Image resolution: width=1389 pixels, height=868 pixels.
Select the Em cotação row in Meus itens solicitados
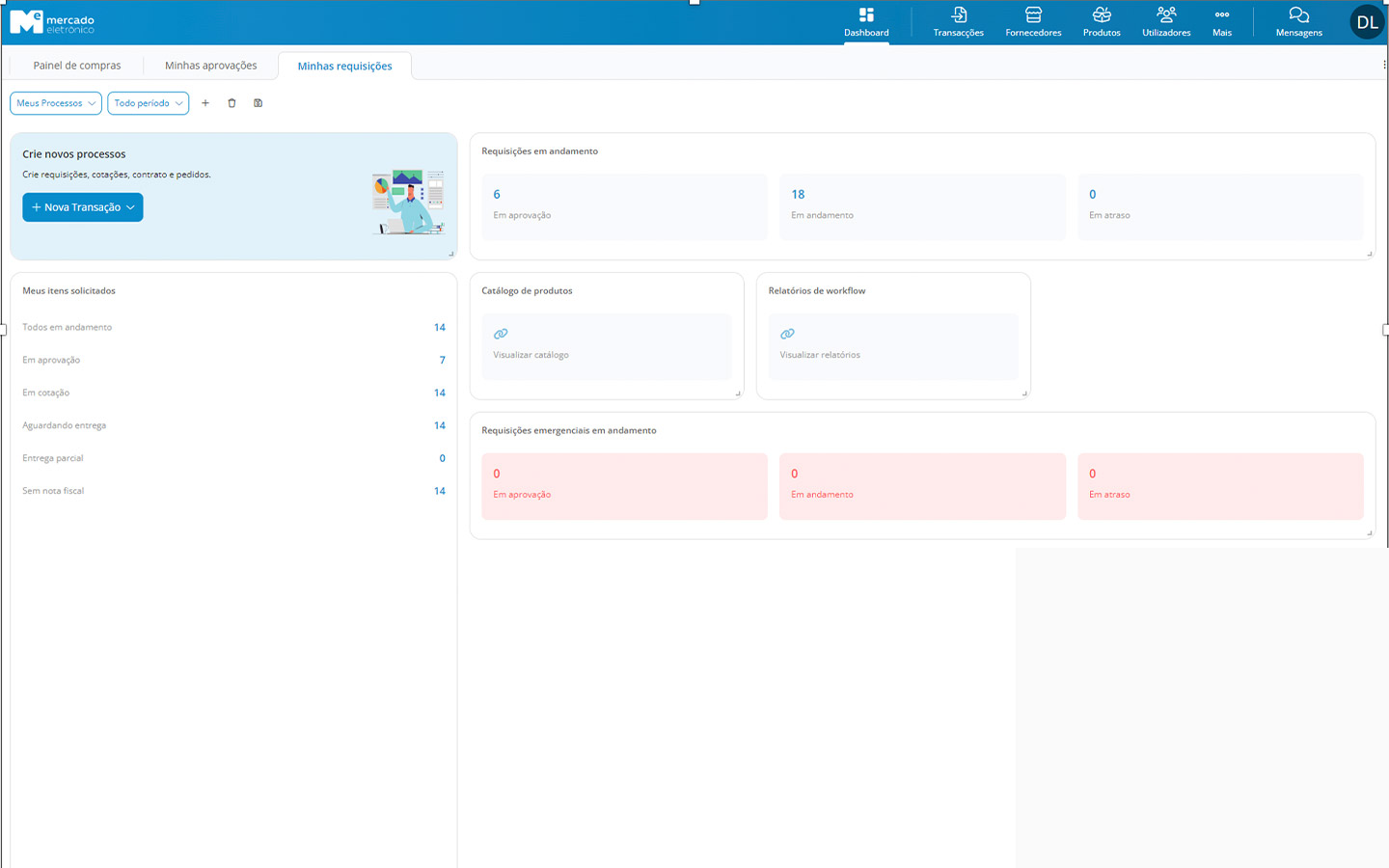tap(233, 393)
